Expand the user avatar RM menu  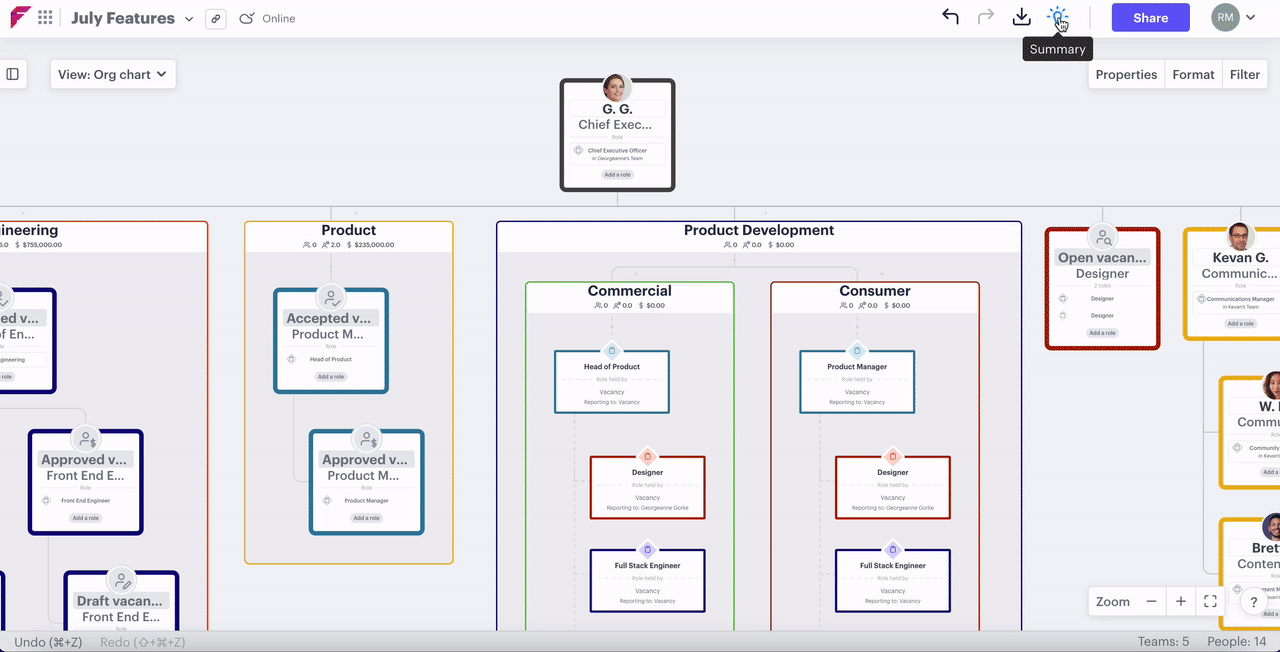tap(1234, 17)
